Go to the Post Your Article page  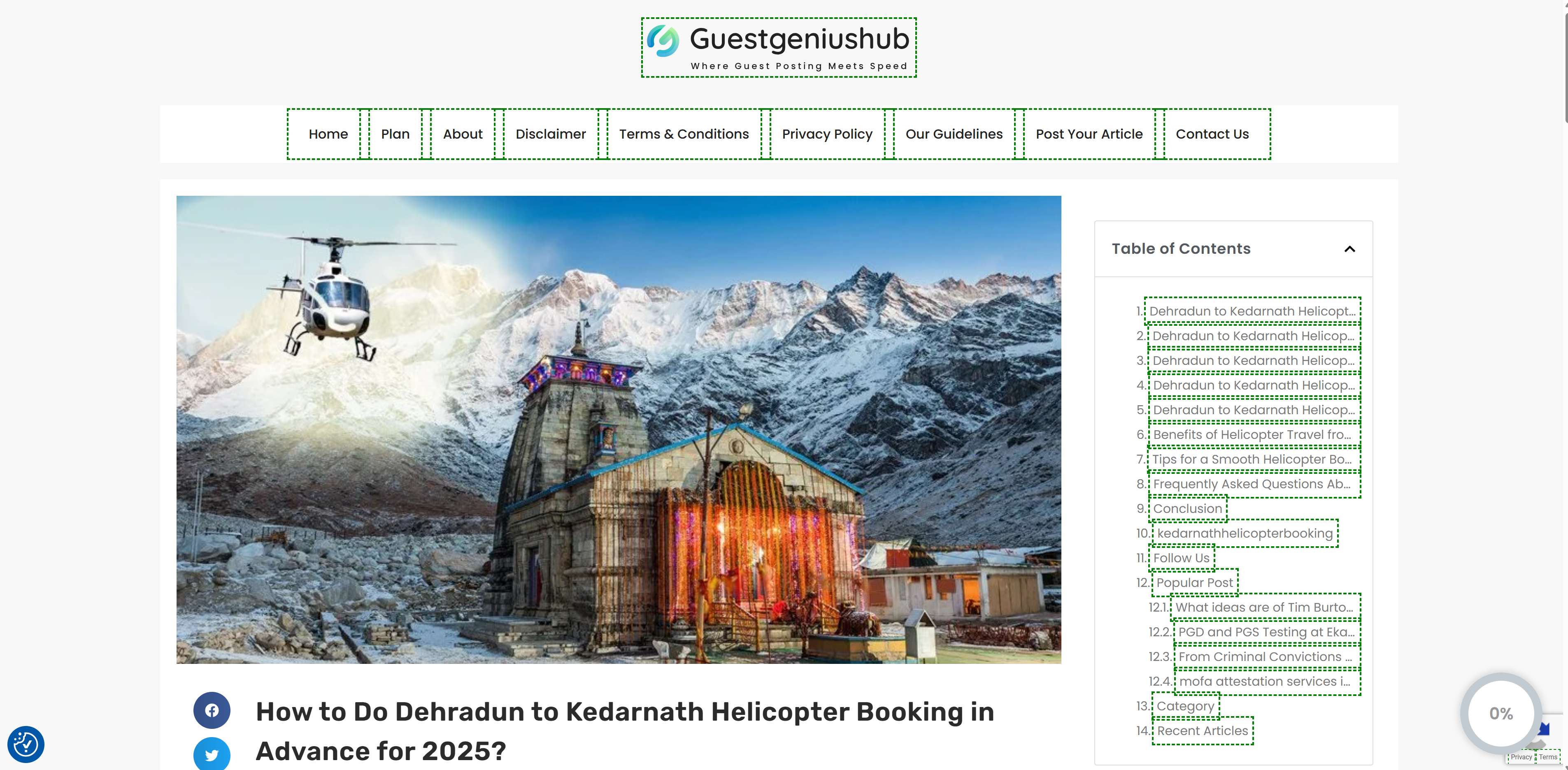[x=1089, y=134]
